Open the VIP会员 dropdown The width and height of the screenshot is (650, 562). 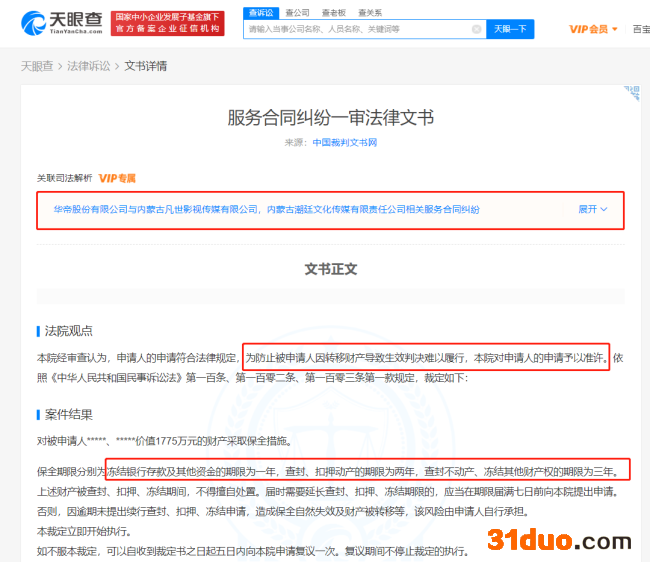pyautogui.click(x=593, y=29)
